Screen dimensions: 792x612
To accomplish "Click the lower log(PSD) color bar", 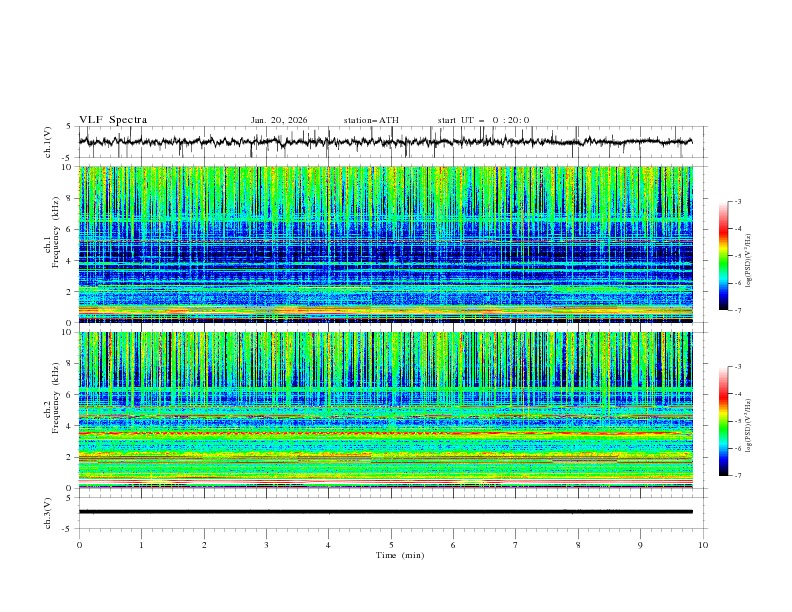I will point(723,421).
